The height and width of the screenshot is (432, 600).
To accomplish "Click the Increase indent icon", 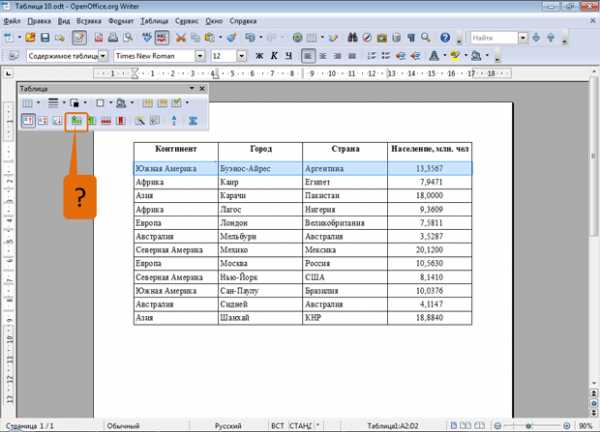I will tap(415, 56).
